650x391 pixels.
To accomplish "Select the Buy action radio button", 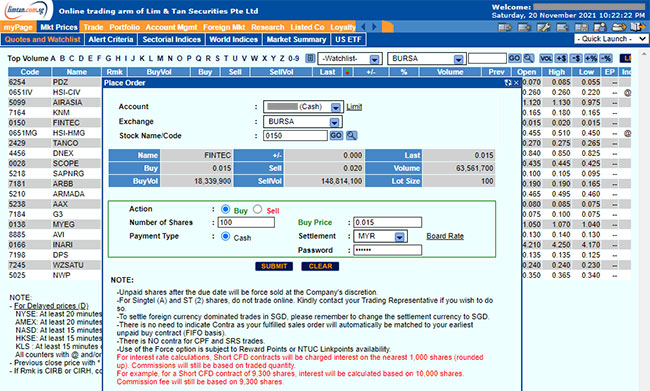I will coord(226,209).
